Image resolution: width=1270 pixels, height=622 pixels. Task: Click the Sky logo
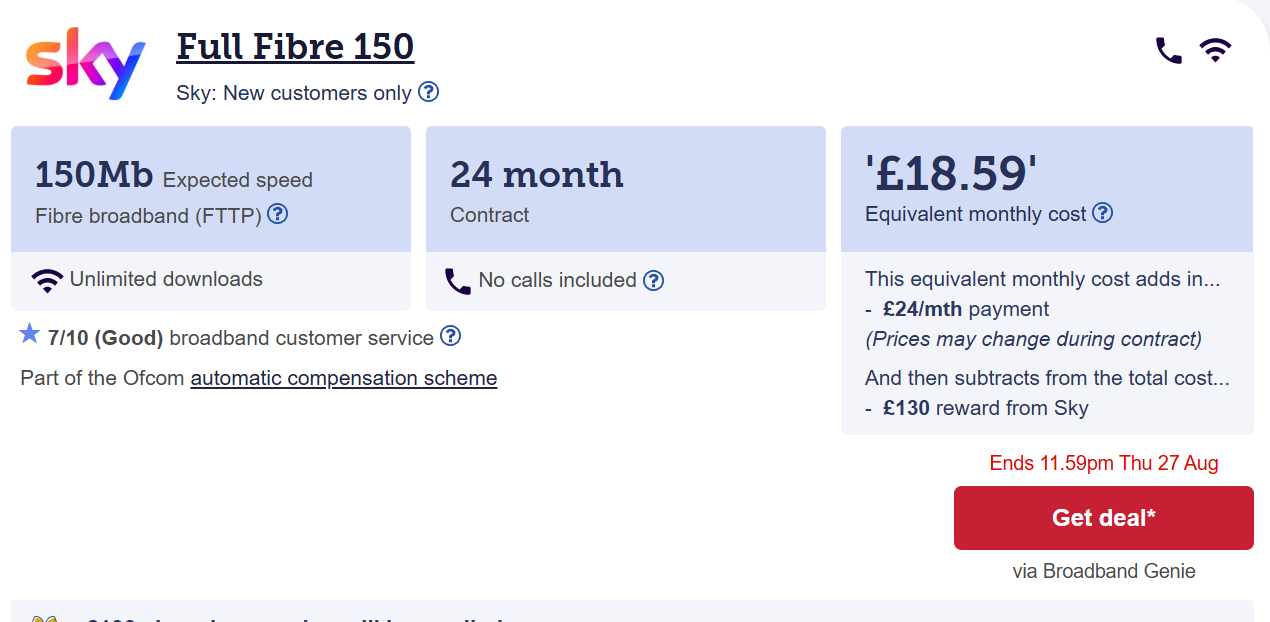(x=86, y=65)
